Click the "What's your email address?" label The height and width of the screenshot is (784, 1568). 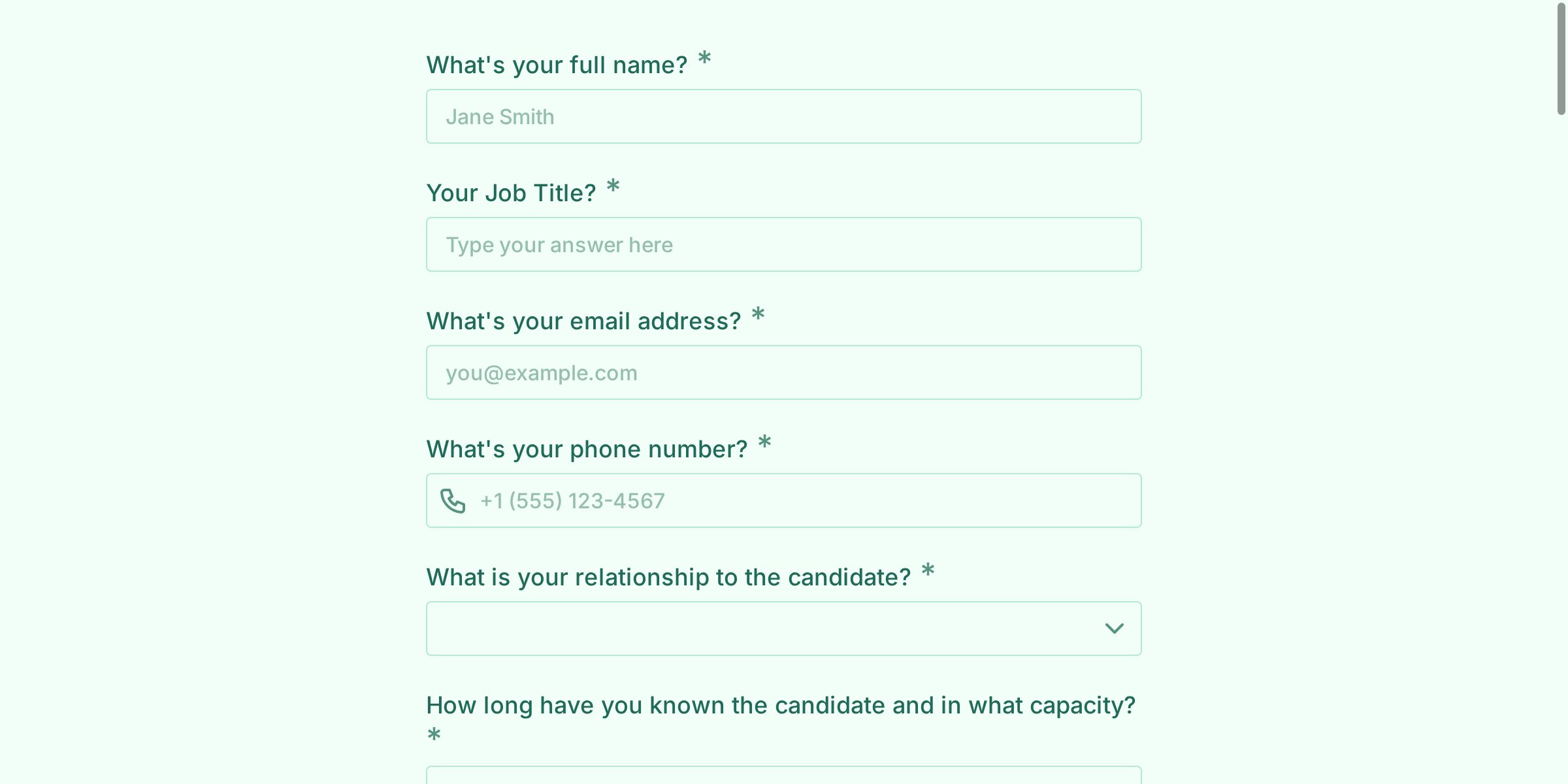(x=583, y=321)
